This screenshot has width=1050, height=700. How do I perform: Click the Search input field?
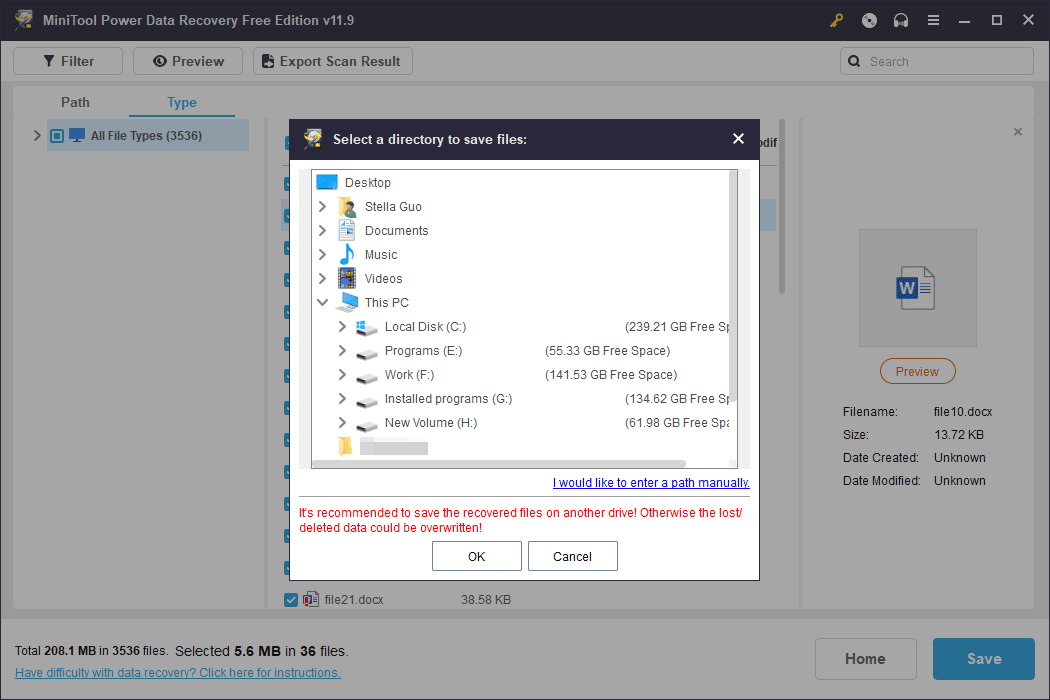tap(937, 61)
